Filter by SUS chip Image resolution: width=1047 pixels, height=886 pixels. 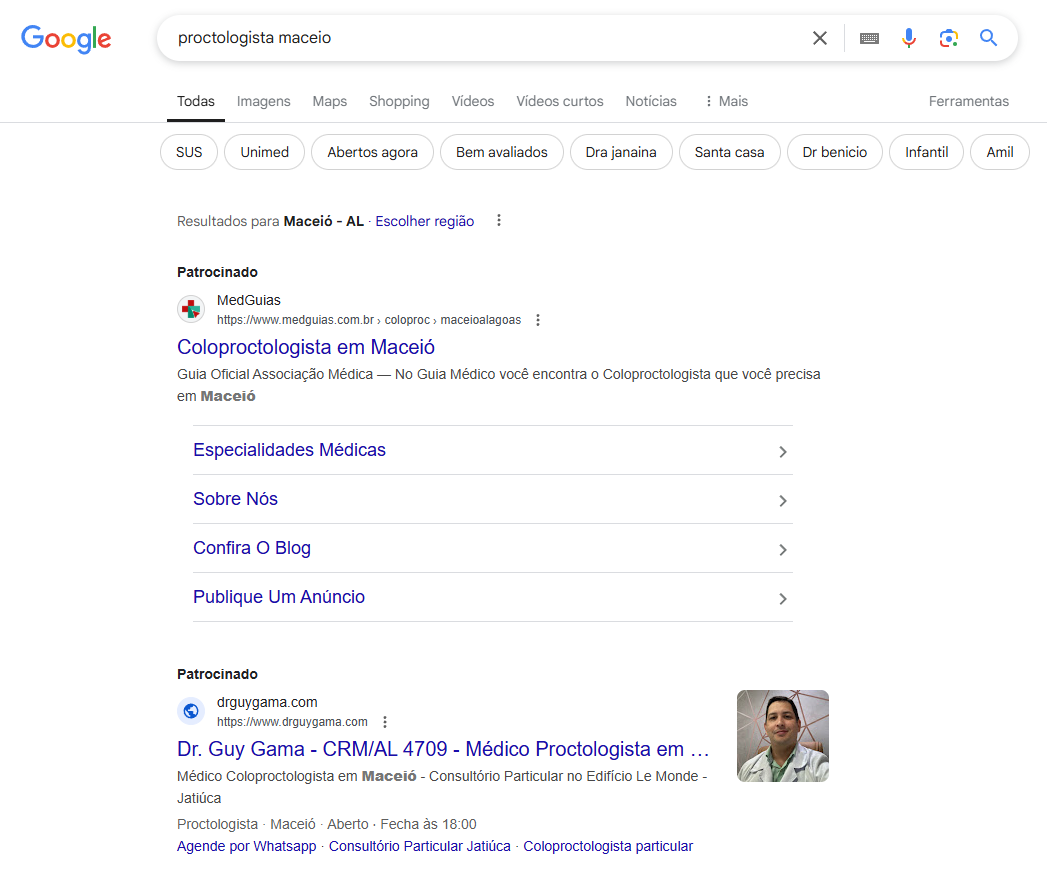point(189,152)
